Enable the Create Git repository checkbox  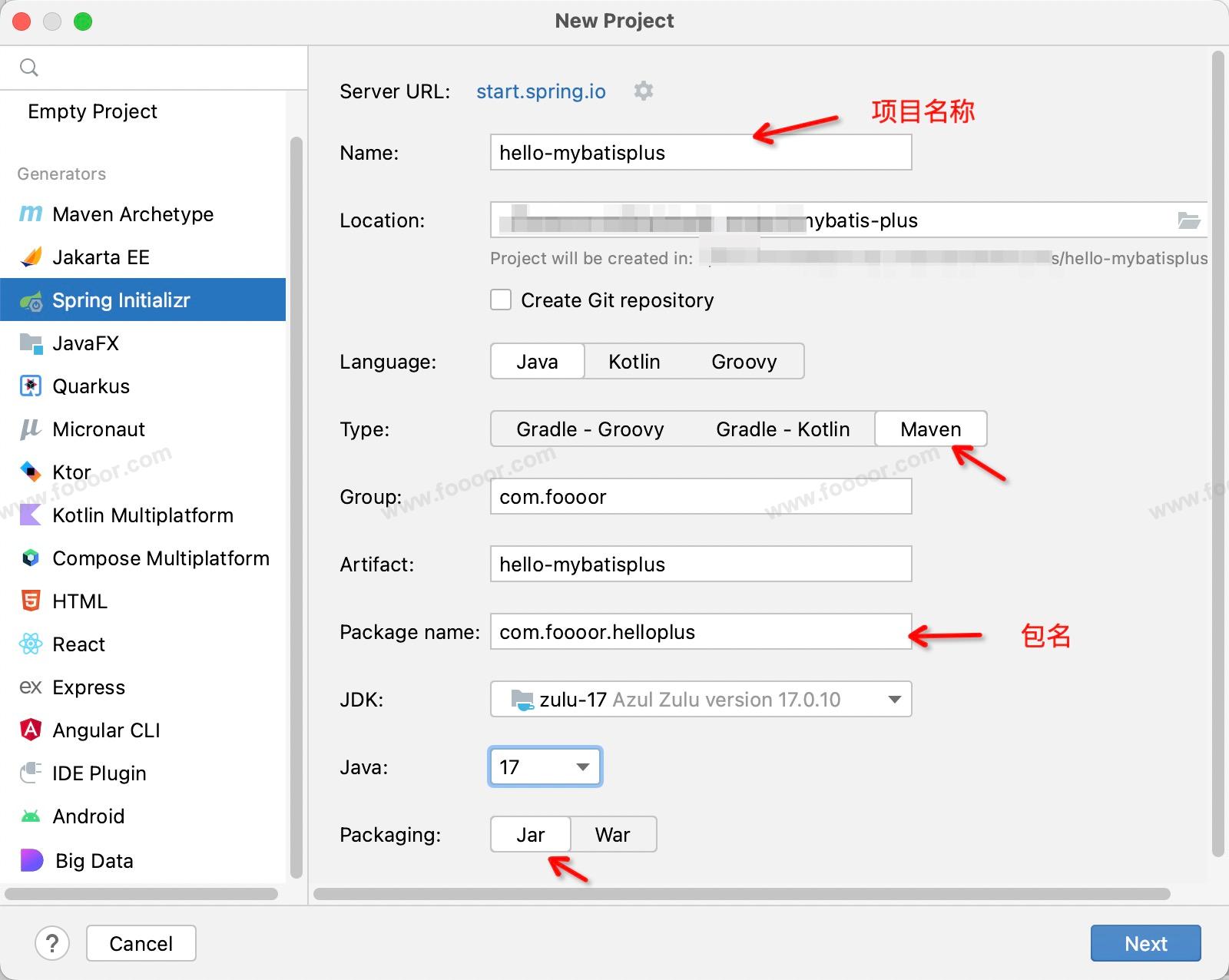(x=501, y=300)
